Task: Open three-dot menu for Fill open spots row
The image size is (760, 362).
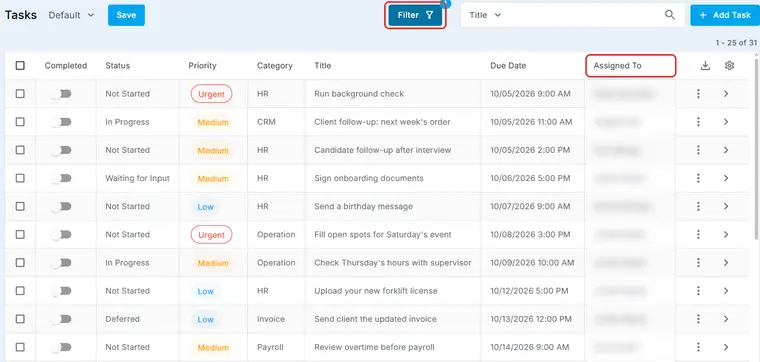Action: [x=698, y=234]
